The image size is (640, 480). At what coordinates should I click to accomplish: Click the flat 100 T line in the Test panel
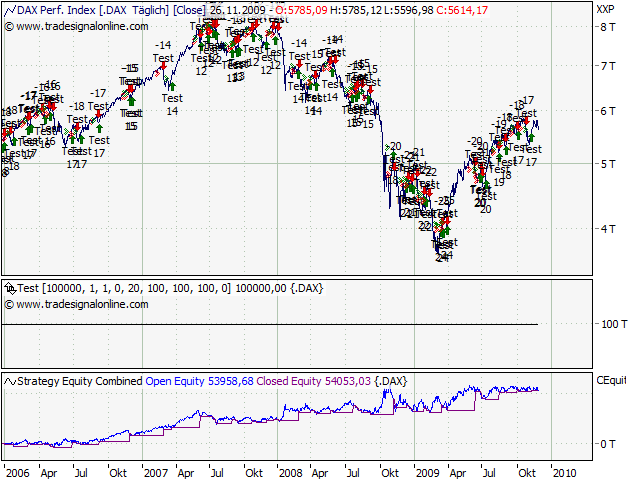coord(270,324)
